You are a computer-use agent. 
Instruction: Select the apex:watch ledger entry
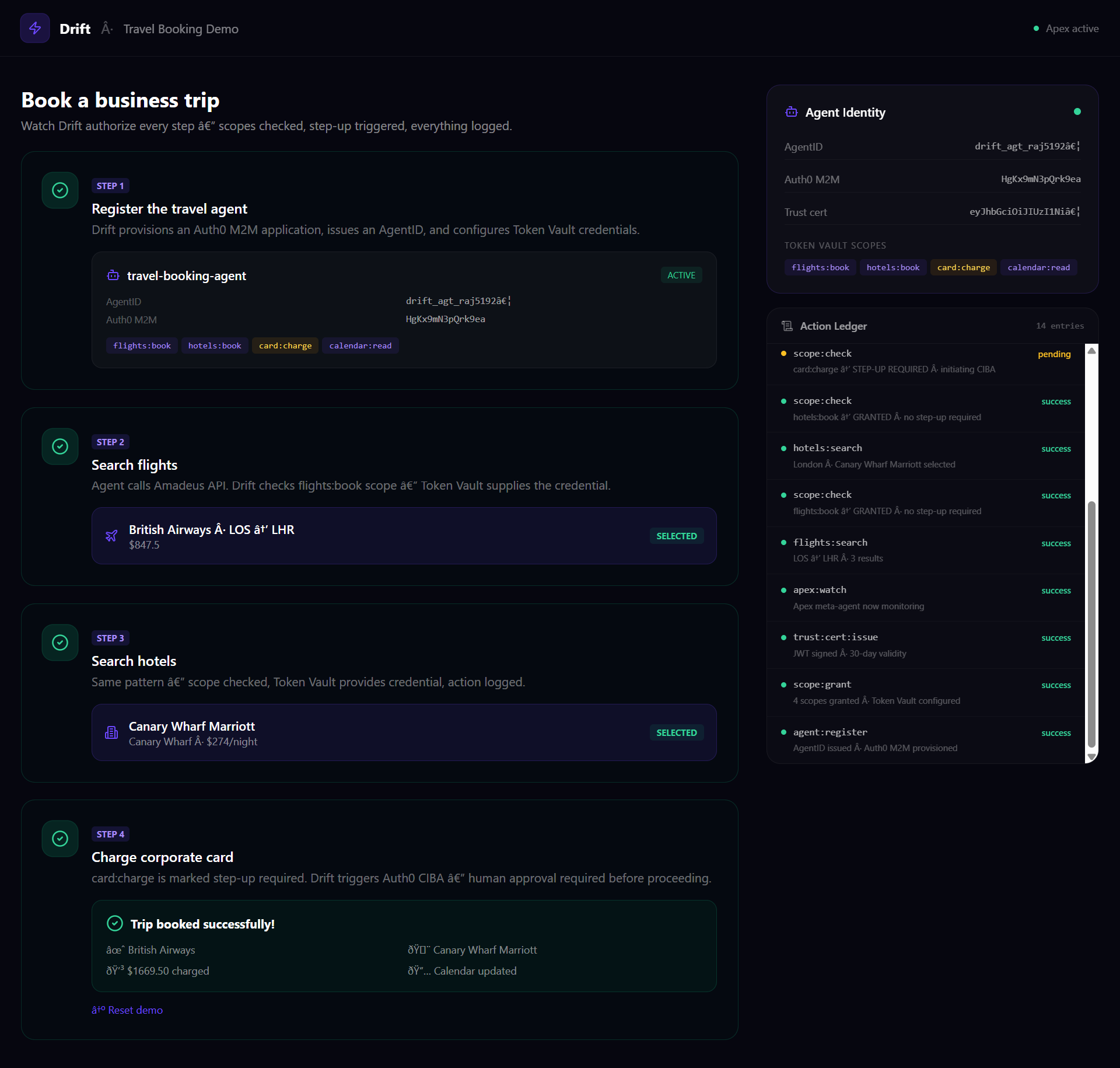pos(926,598)
